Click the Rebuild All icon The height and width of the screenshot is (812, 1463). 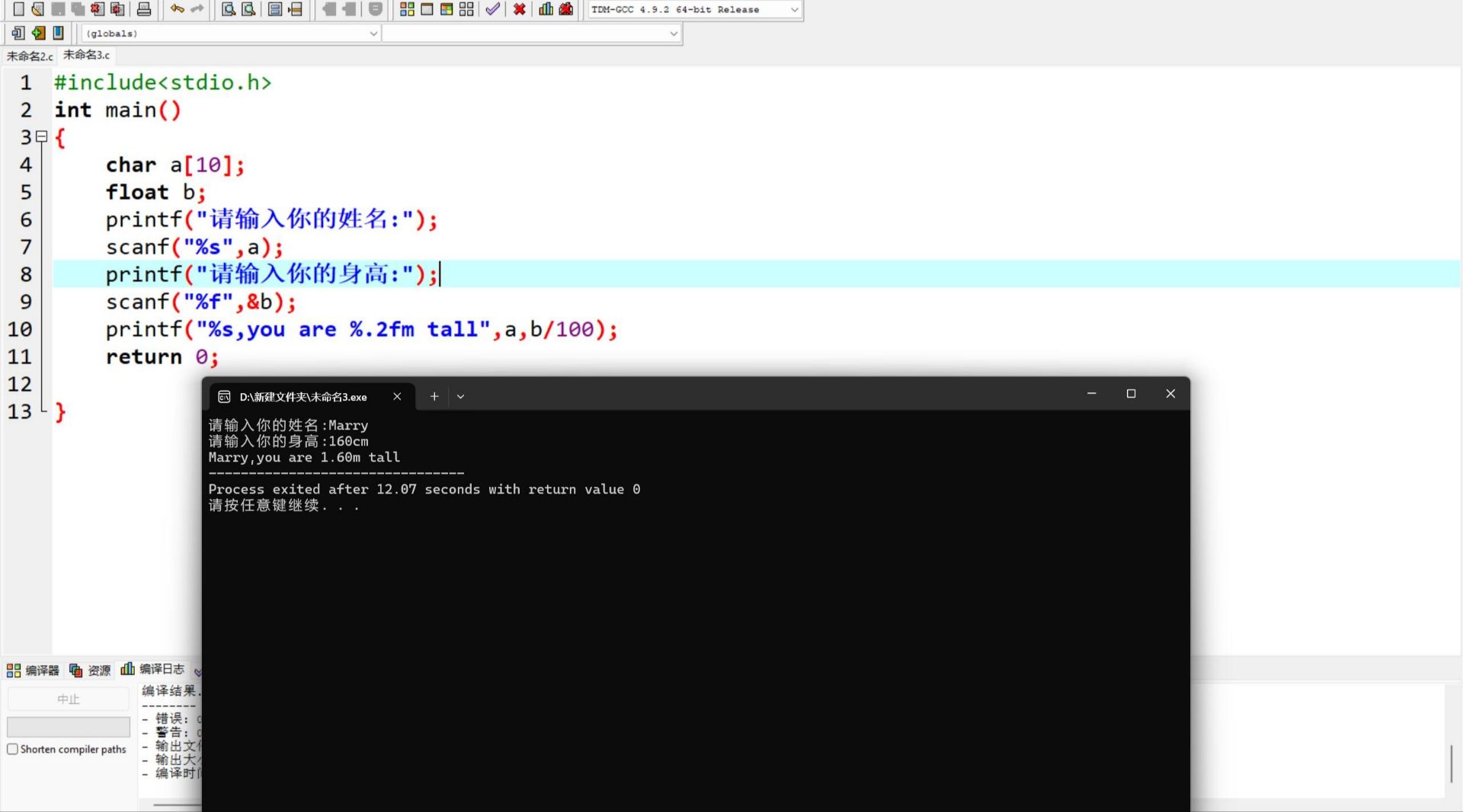point(467,9)
